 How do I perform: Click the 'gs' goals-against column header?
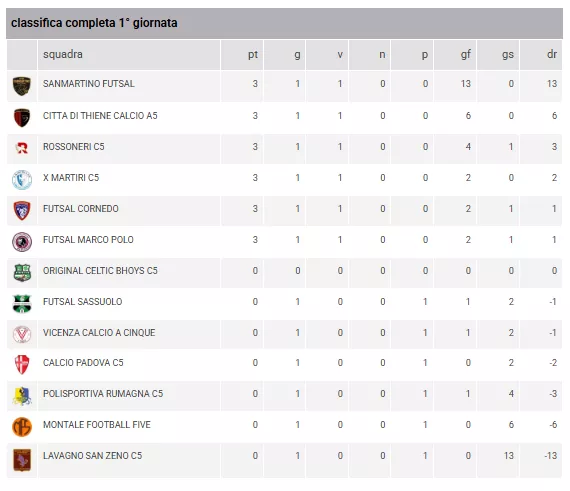508,55
